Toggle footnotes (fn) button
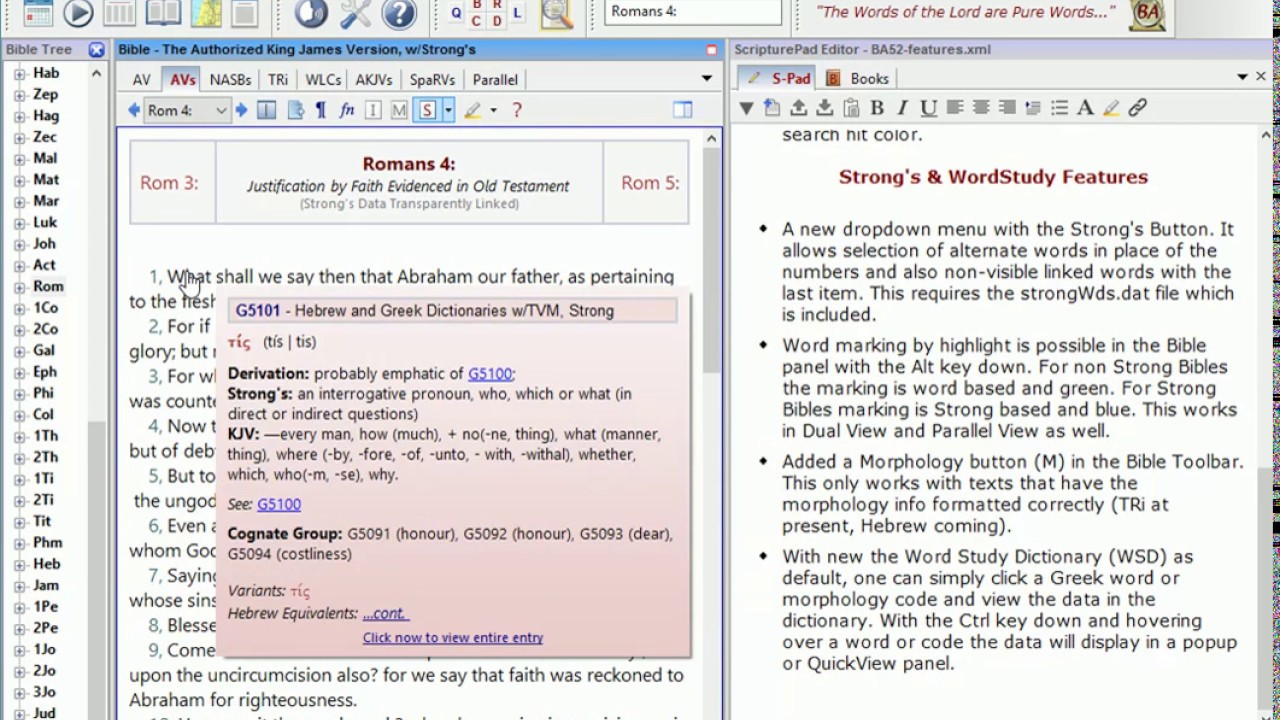Screen dimensions: 1280x720 point(347,110)
